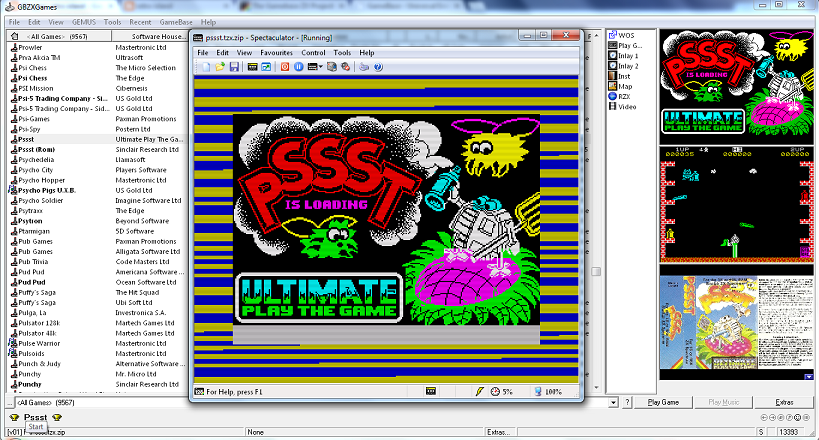Click the Video extras item
The height and width of the screenshot is (440, 819).
click(622, 107)
